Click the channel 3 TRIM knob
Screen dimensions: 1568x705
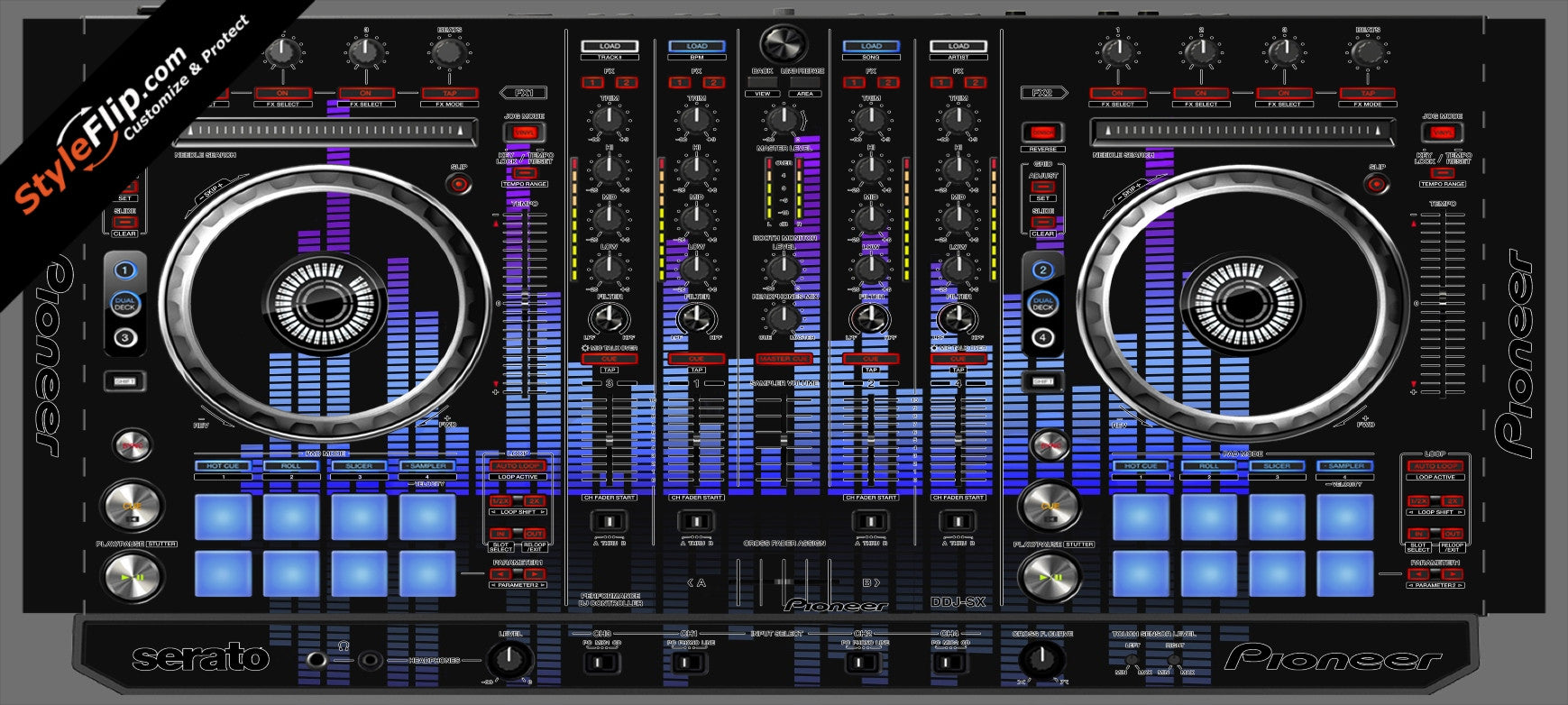[x=609, y=118]
